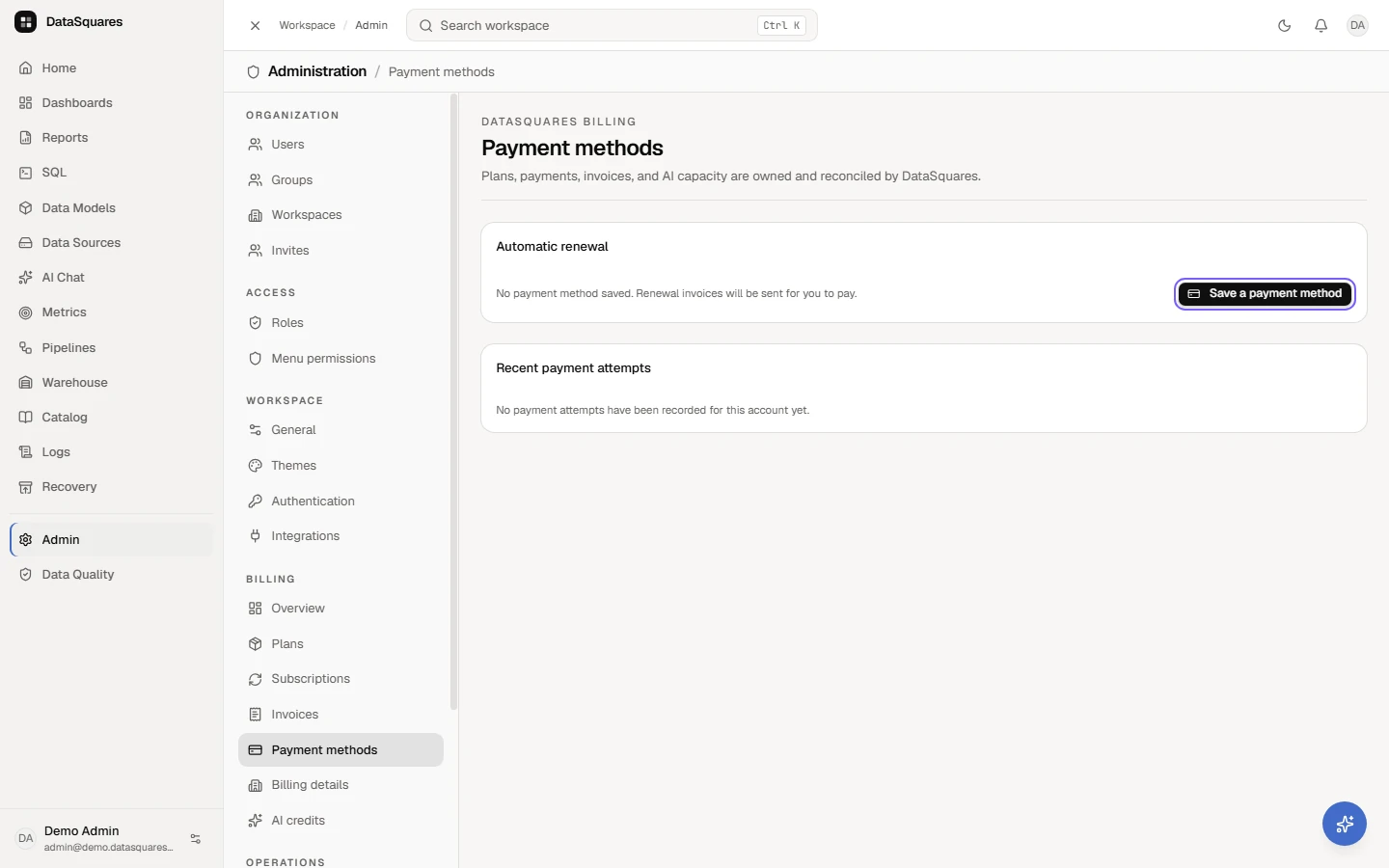
Task: Open the floating AI assistant button
Action: tap(1345, 824)
